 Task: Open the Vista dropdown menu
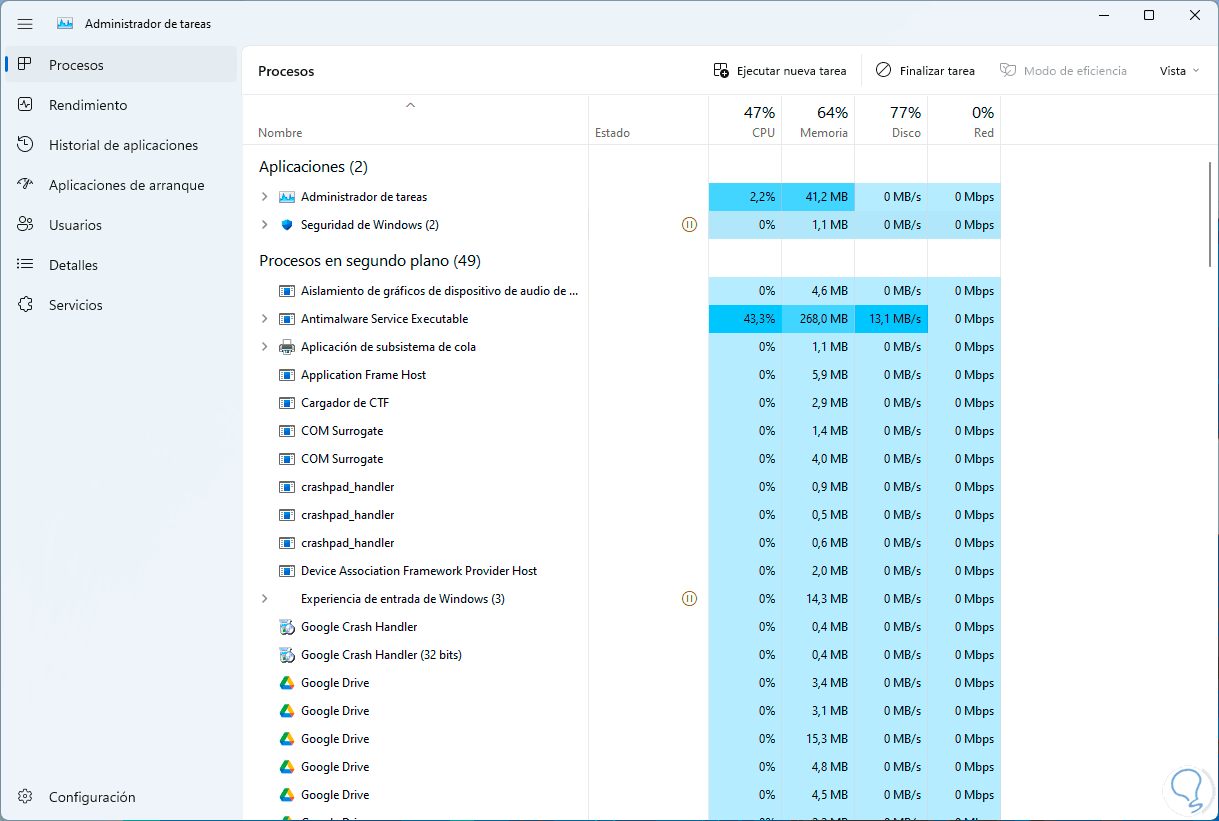(x=1179, y=71)
